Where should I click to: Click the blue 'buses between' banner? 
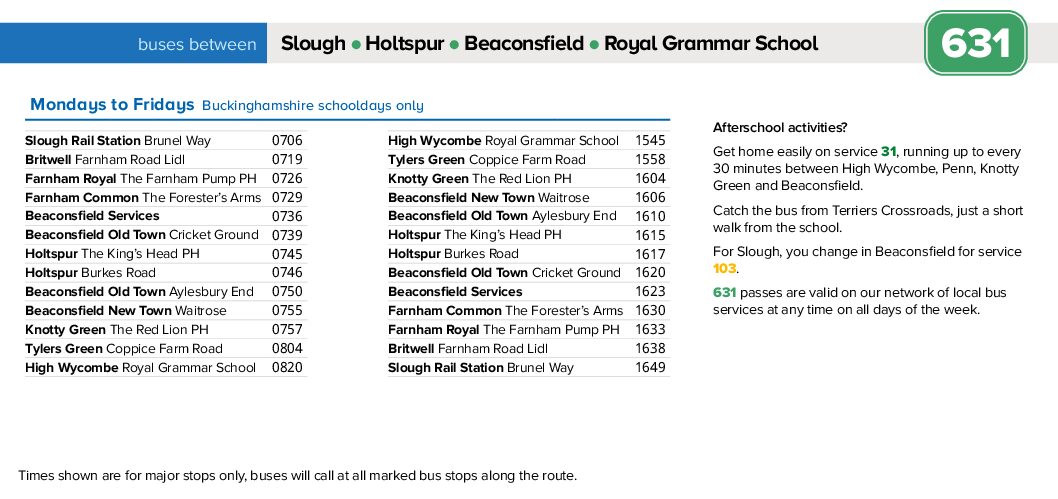coord(134,44)
